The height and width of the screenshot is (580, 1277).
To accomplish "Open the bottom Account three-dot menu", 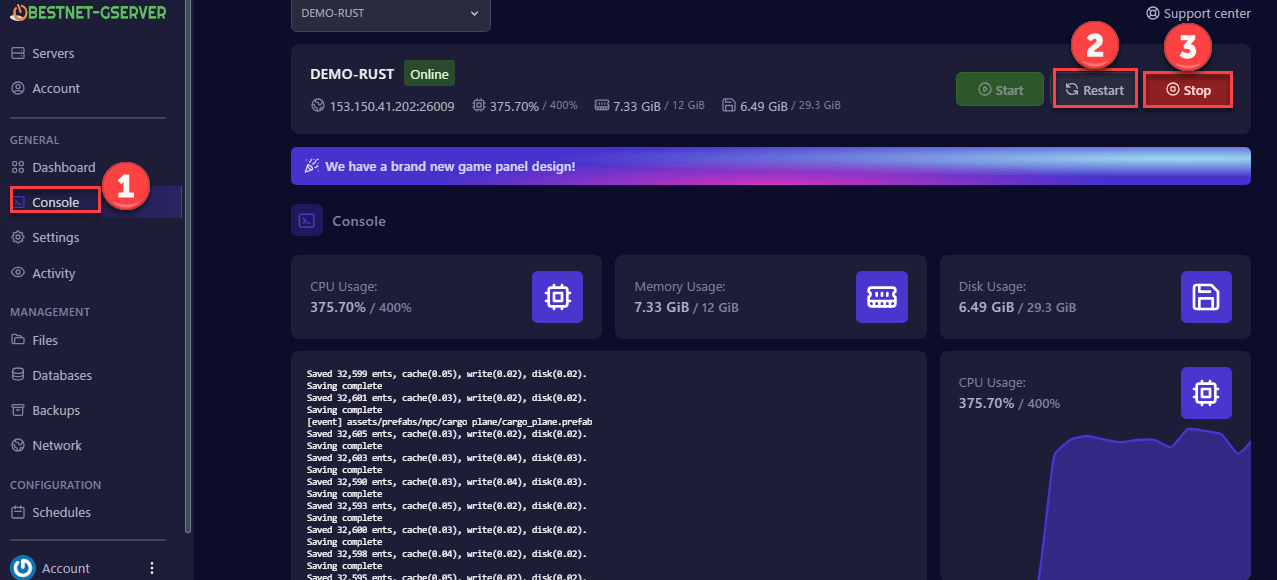I will coord(152,568).
